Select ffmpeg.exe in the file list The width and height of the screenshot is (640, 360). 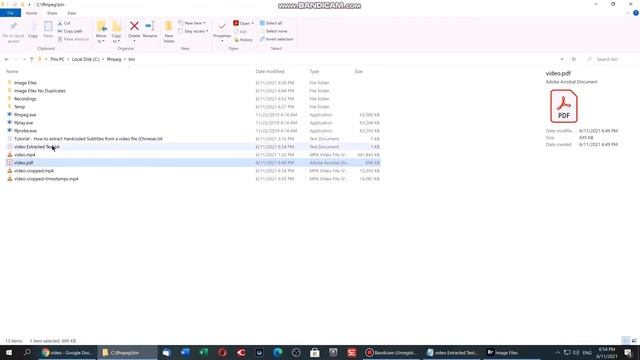tap(25, 115)
